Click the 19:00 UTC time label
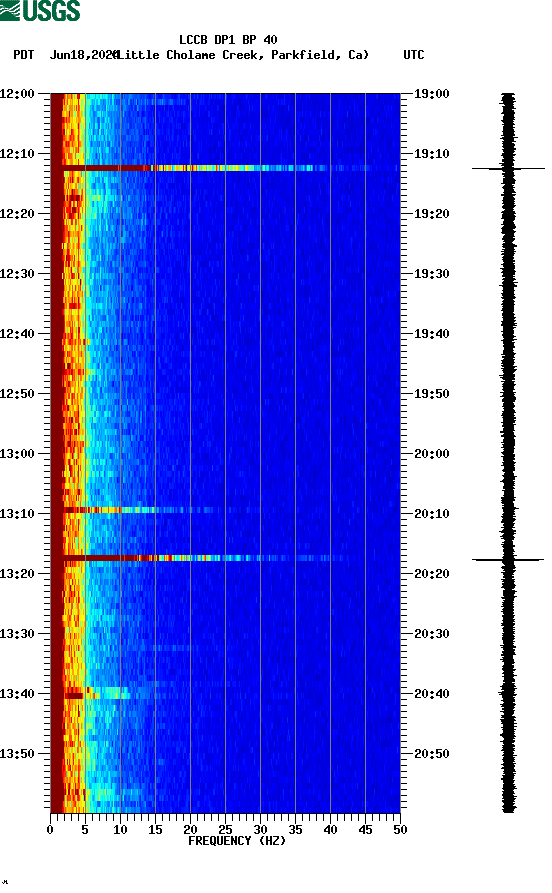 [x=432, y=93]
